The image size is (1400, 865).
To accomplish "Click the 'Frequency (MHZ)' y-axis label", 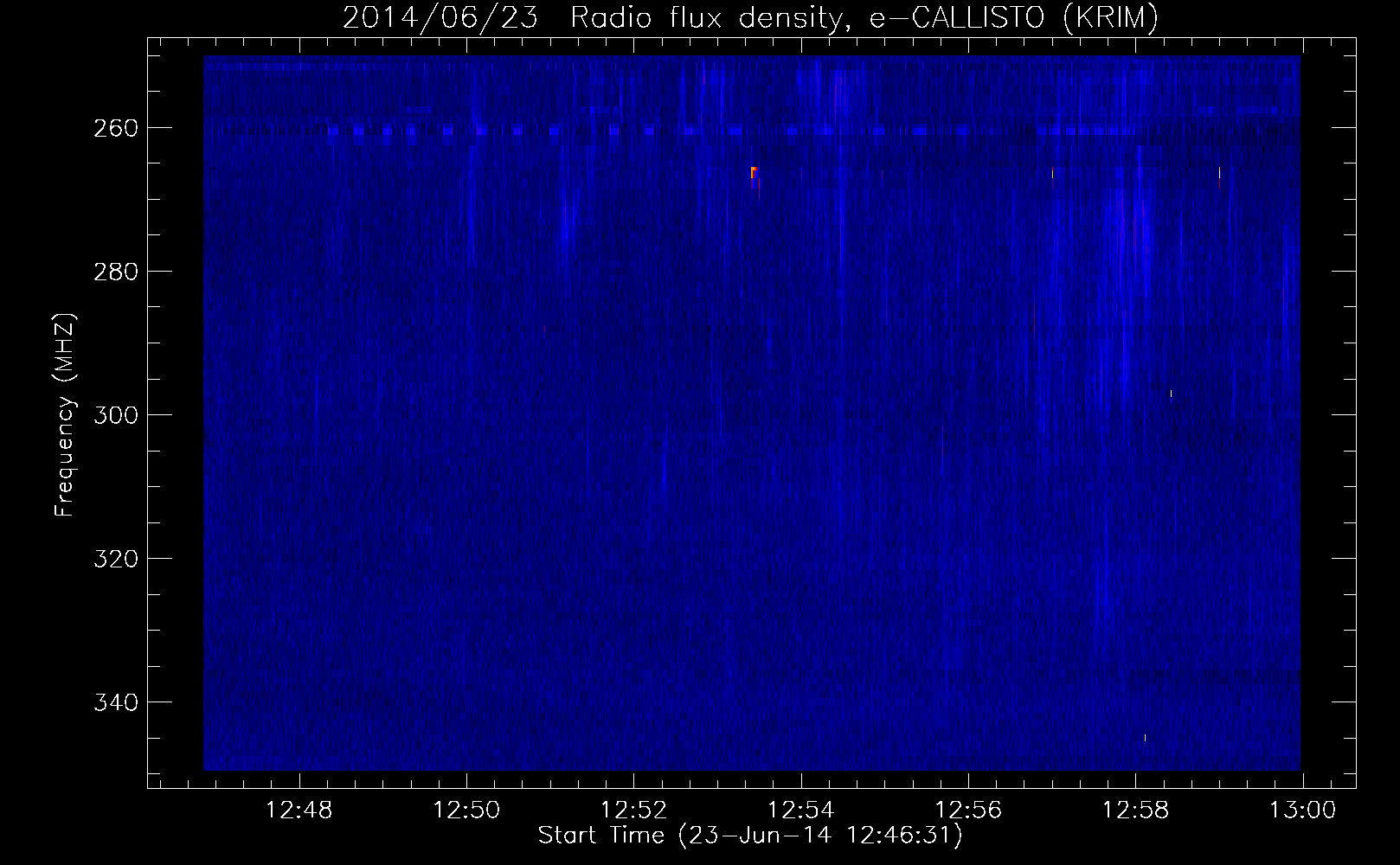I will 65,414.
